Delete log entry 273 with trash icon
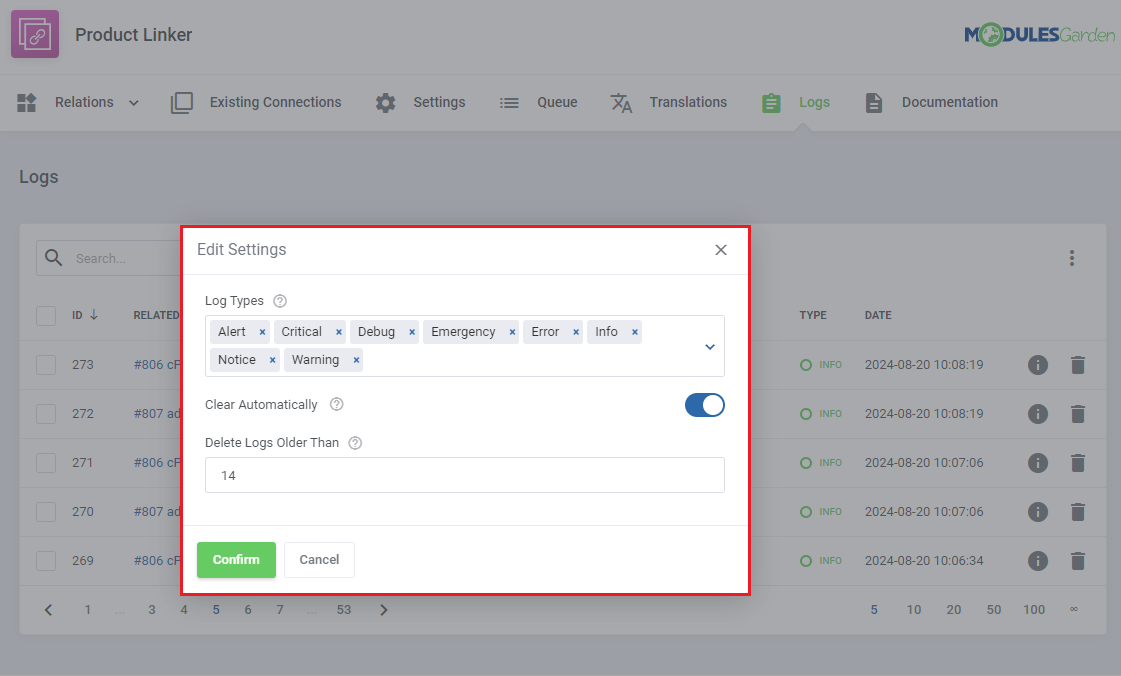 1077,365
